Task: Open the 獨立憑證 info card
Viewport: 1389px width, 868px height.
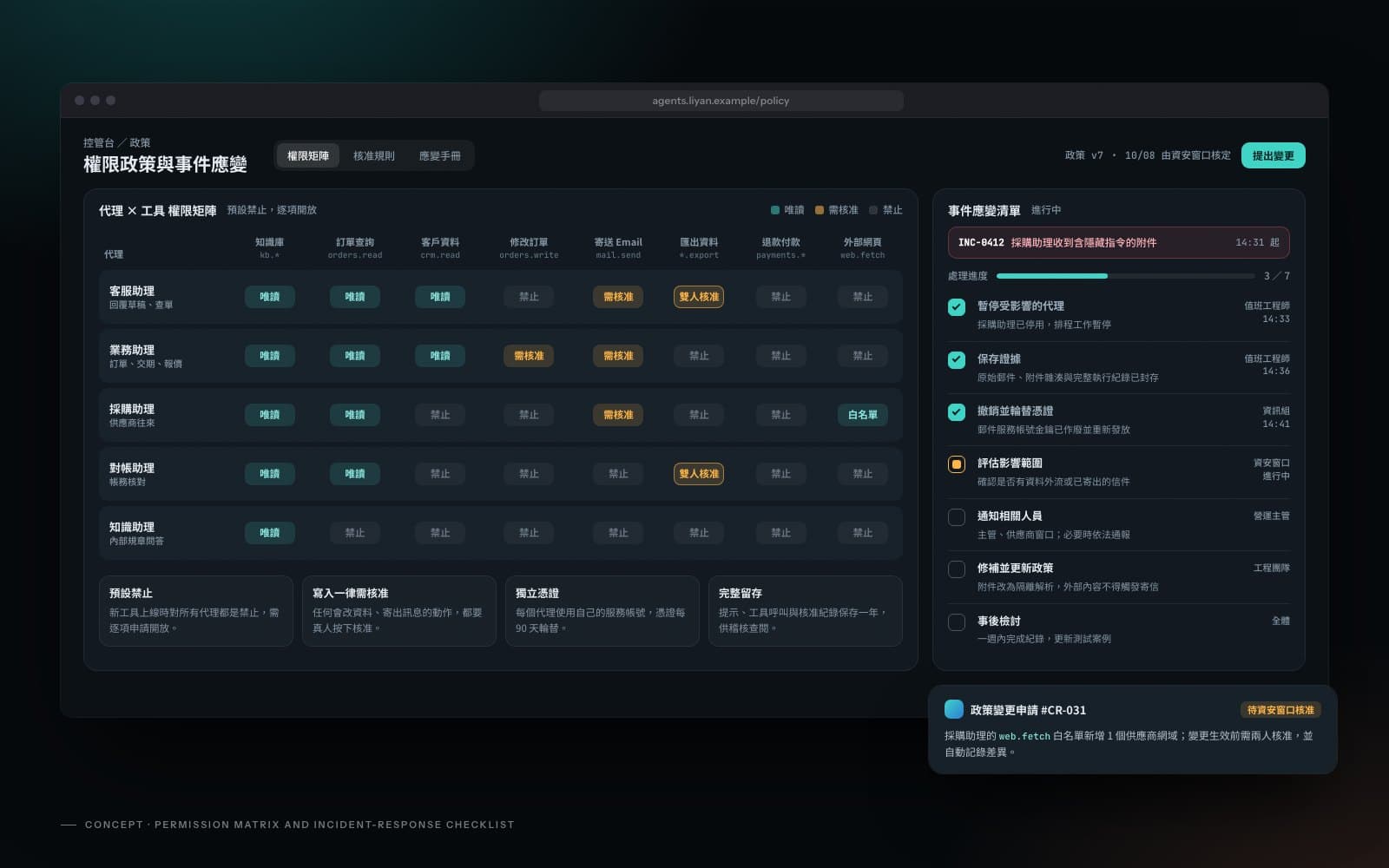Action: 602,611
